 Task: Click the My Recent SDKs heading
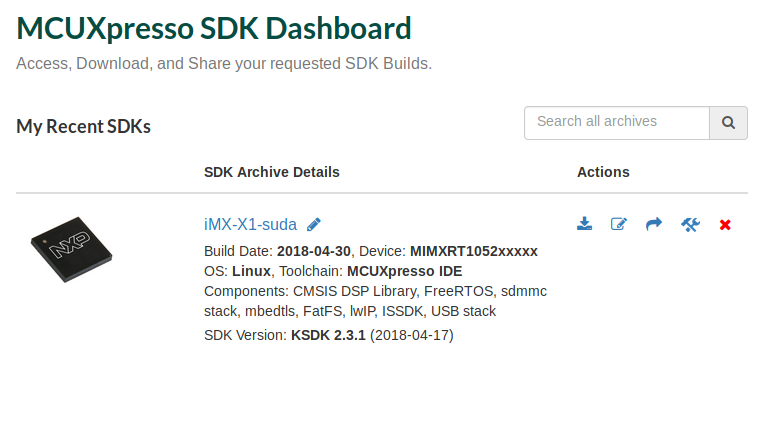83,126
